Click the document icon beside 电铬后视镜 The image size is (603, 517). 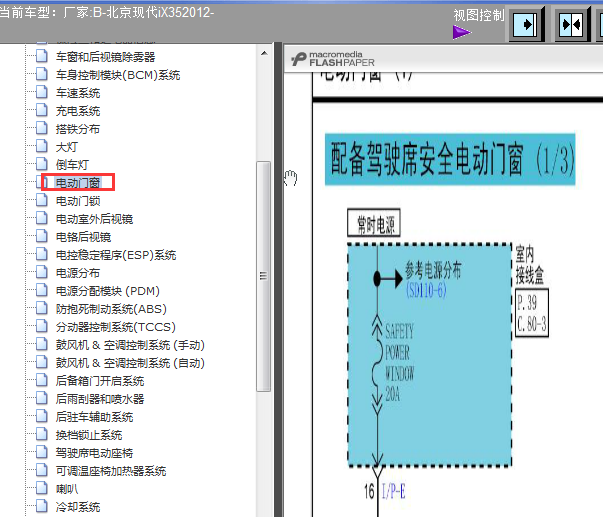point(42,236)
